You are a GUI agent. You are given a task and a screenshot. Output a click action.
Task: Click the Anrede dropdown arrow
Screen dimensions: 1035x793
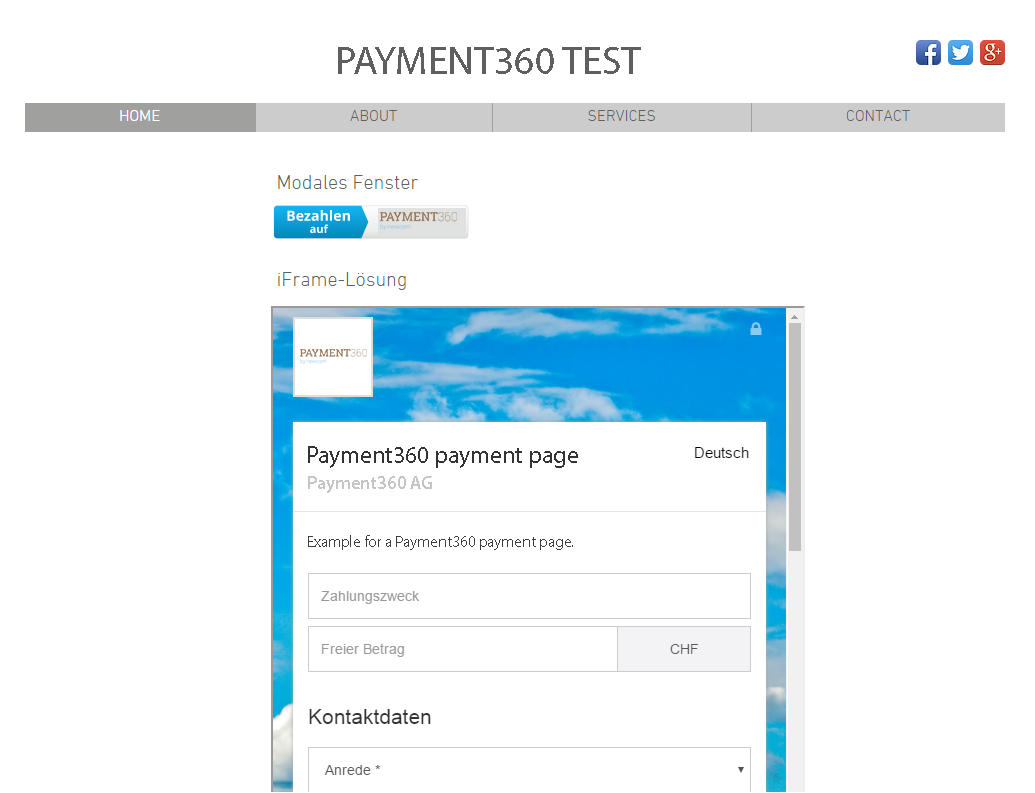tap(740, 770)
